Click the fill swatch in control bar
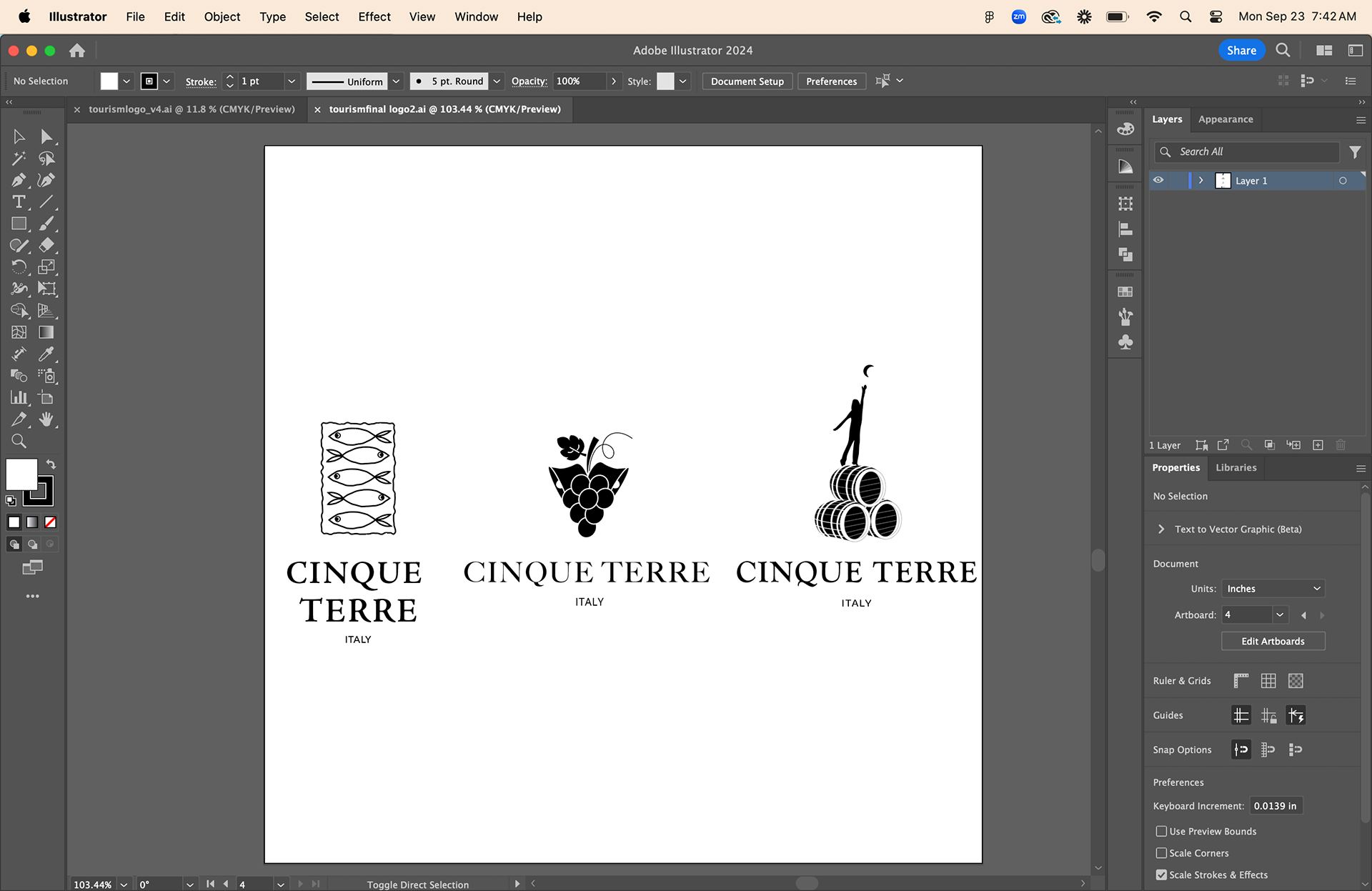 click(x=109, y=81)
